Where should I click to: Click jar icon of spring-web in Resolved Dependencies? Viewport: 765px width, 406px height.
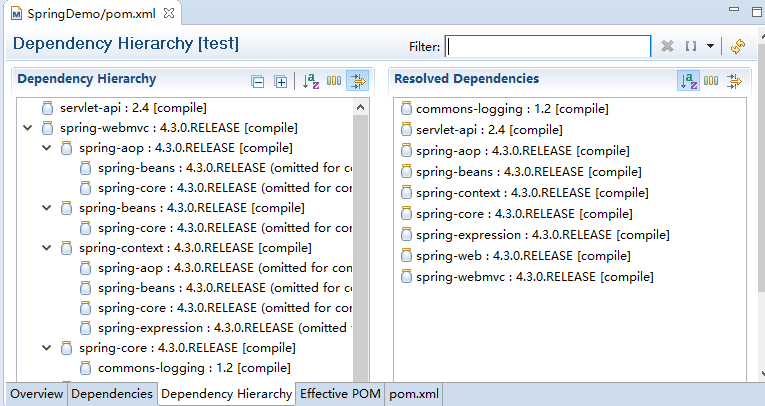pyautogui.click(x=406, y=256)
